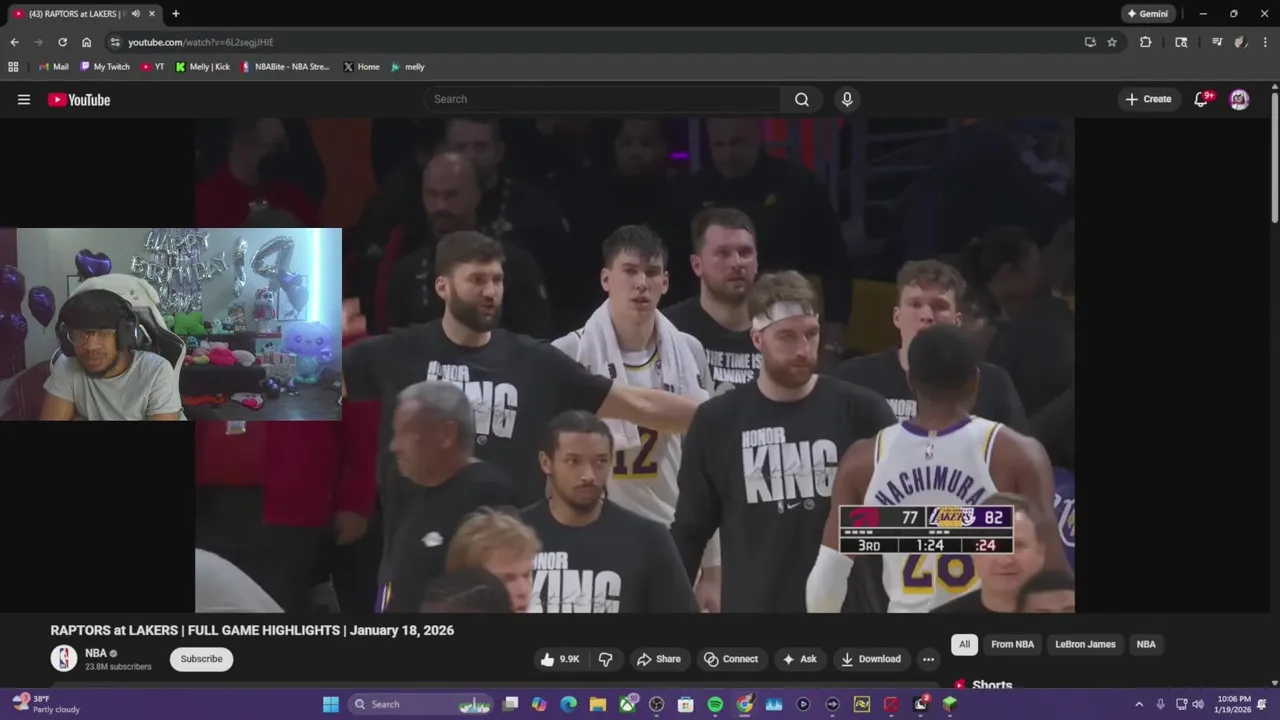
Task: Select the From NBA filter chip
Action: tap(1012, 644)
